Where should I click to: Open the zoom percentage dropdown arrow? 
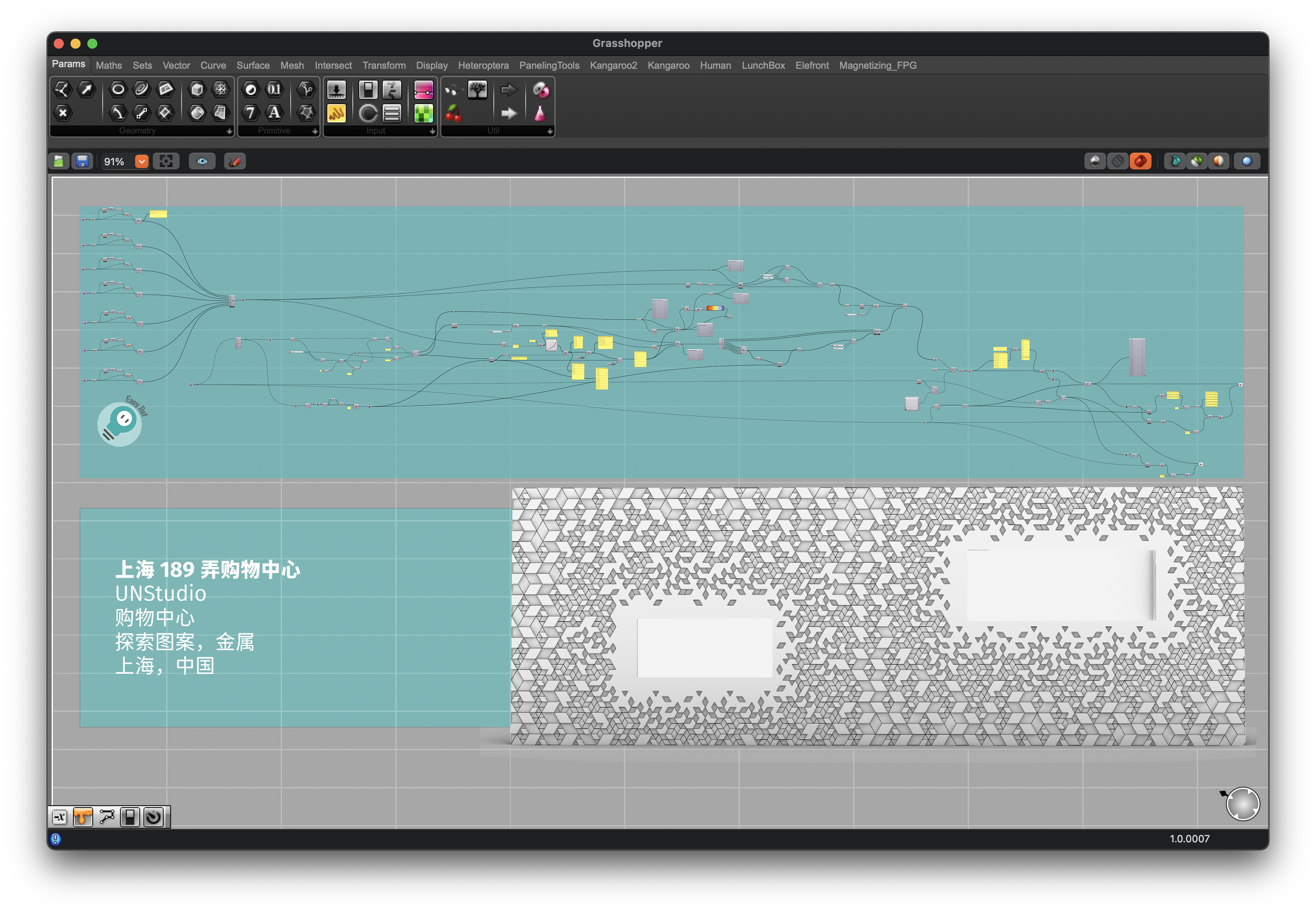142,162
